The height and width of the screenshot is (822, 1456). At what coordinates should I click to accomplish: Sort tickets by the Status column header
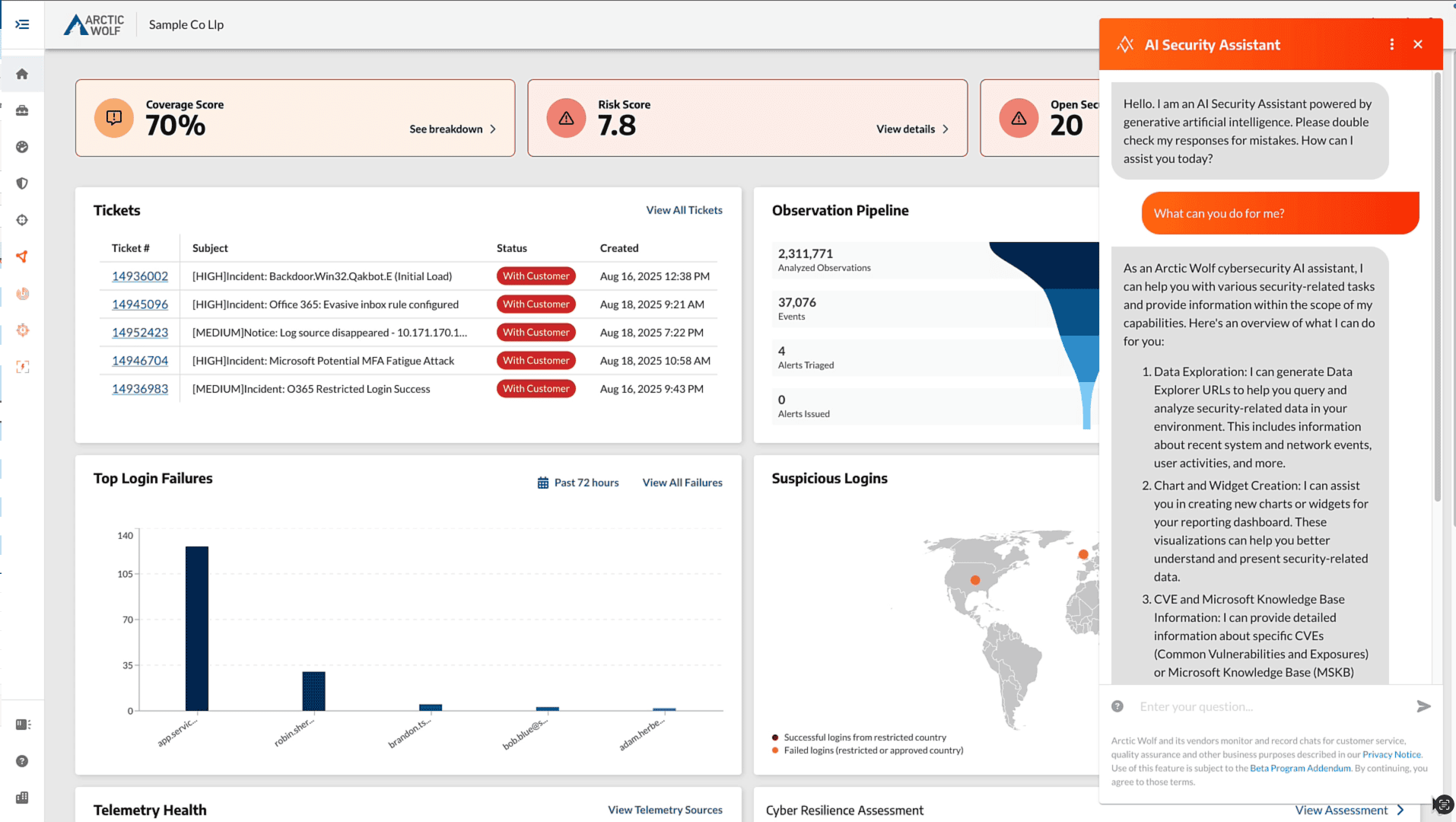pyautogui.click(x=512, y=248)
